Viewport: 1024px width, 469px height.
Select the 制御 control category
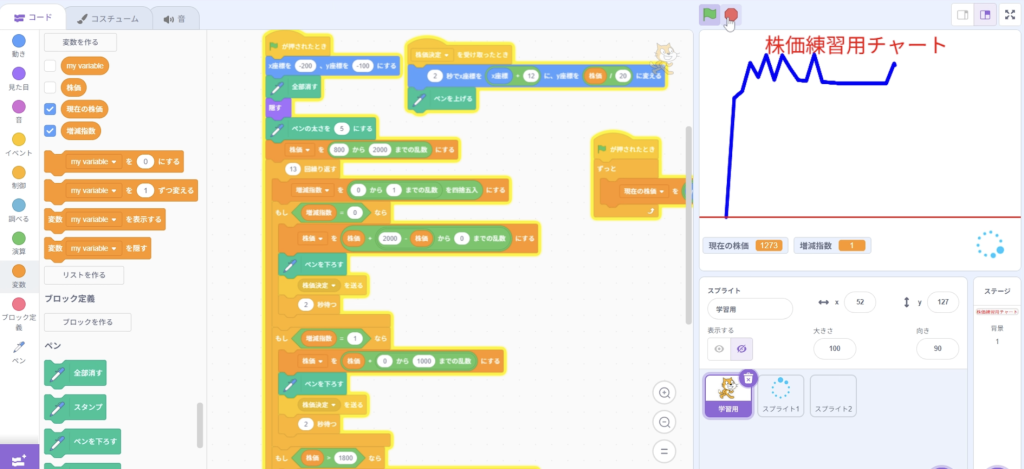19,177
